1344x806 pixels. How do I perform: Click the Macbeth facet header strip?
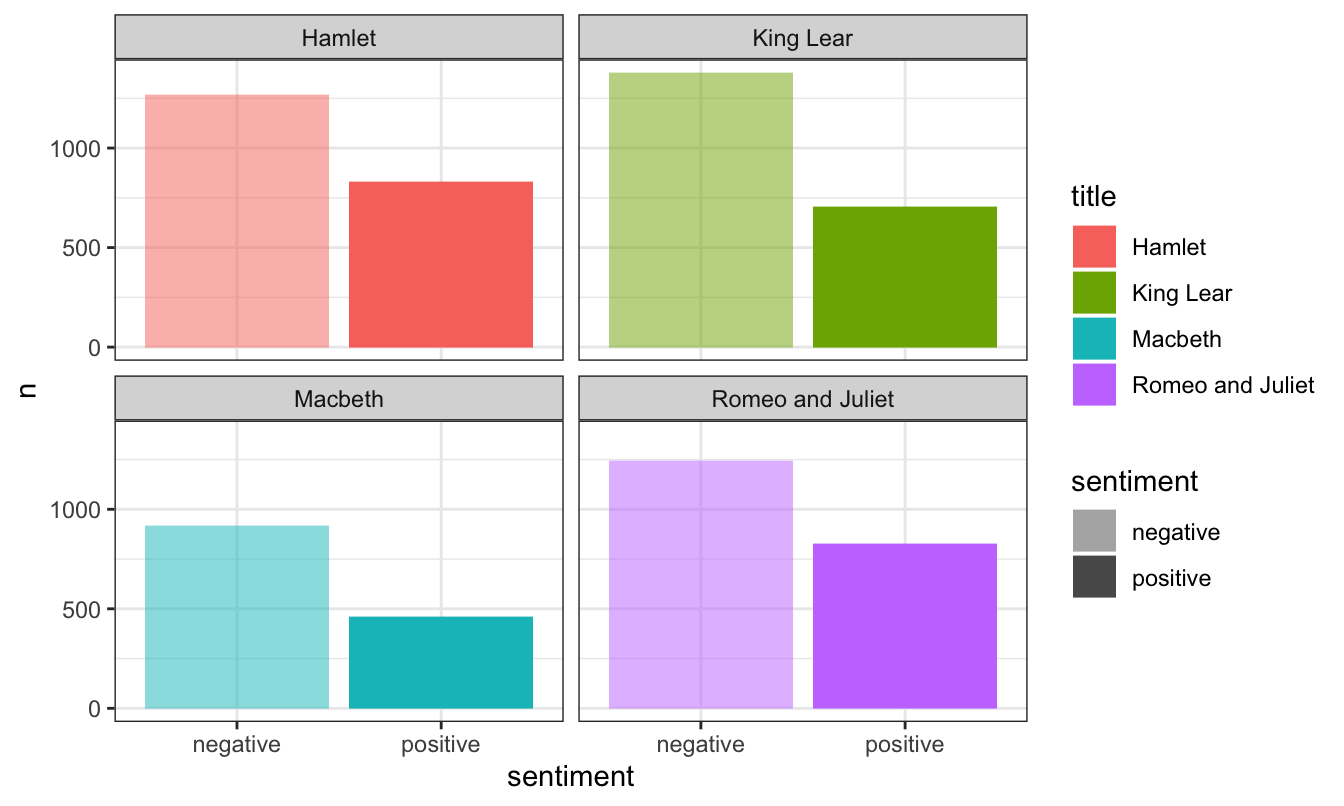point(339,399)
